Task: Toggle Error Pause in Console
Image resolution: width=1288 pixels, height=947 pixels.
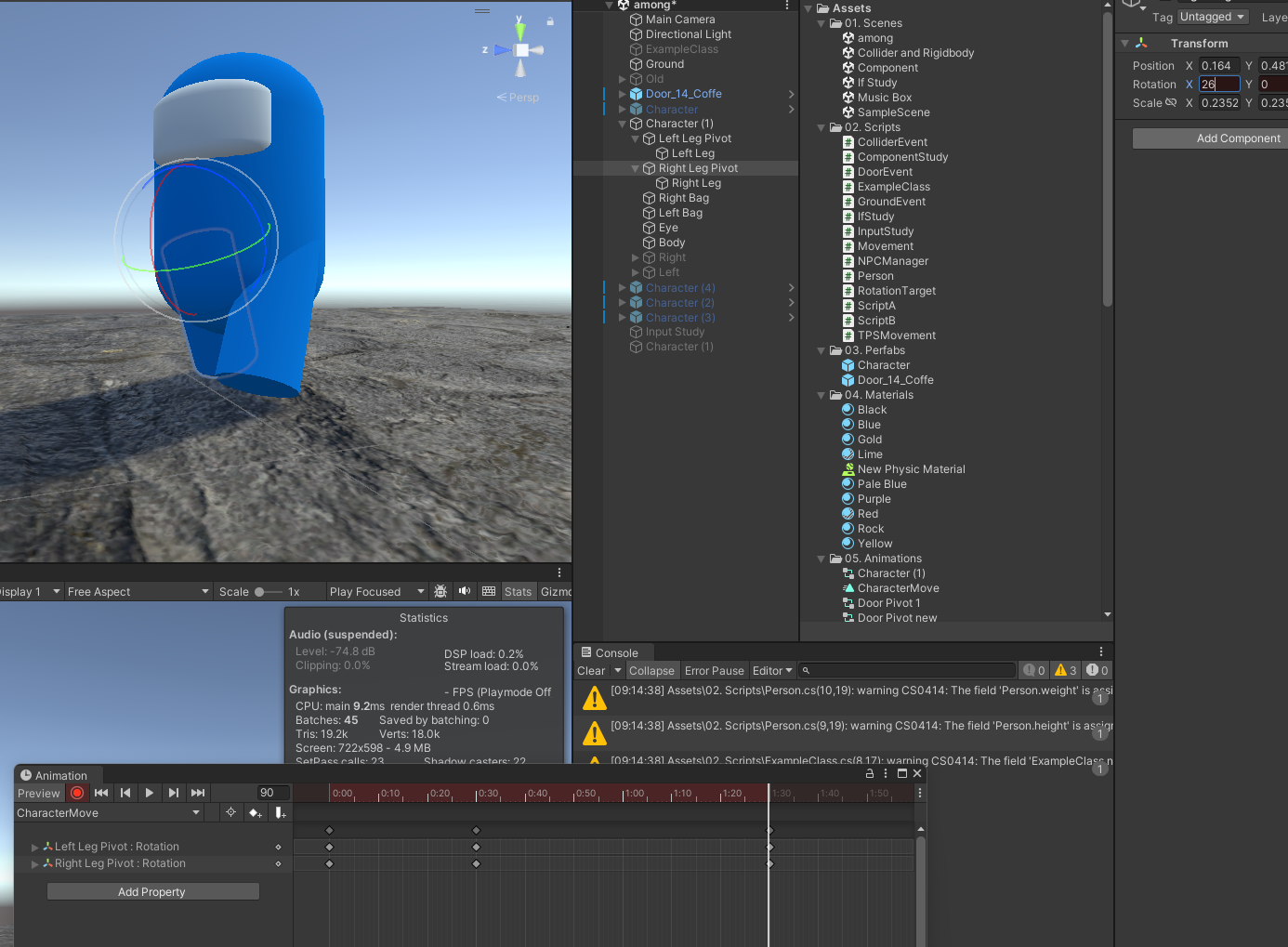Action: click(714, 670)
